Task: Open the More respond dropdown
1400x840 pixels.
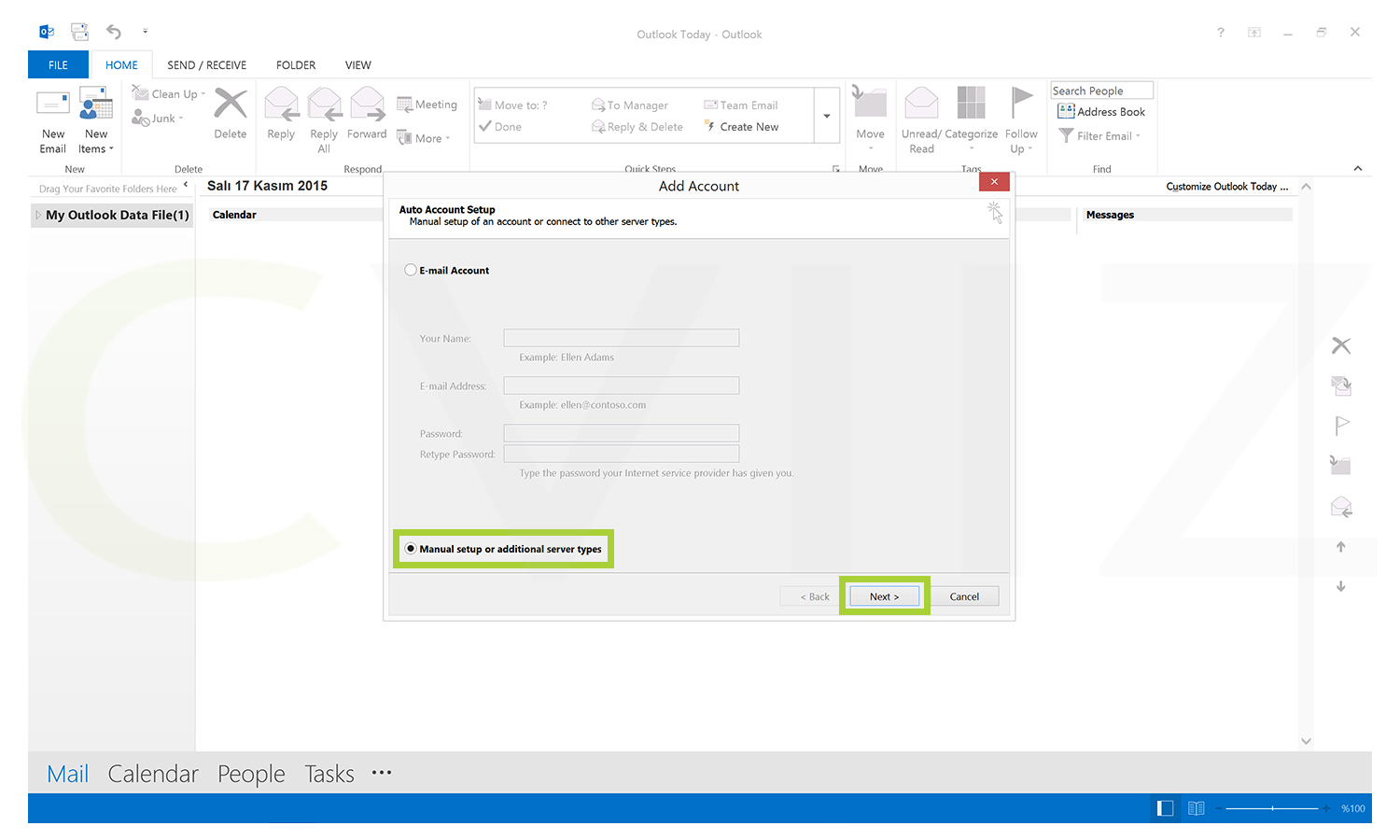Action: pos(424,138)
